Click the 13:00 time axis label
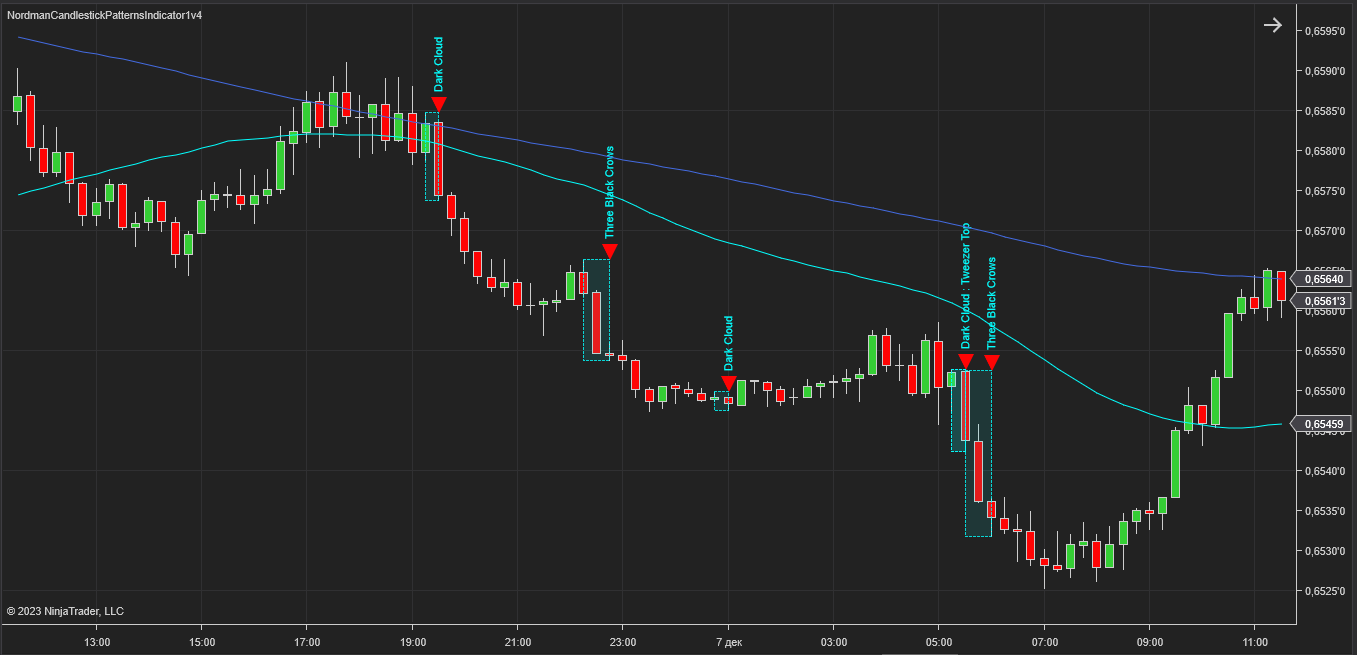Viewport: 1357px width, 655px height. click(x=97, y=642)
